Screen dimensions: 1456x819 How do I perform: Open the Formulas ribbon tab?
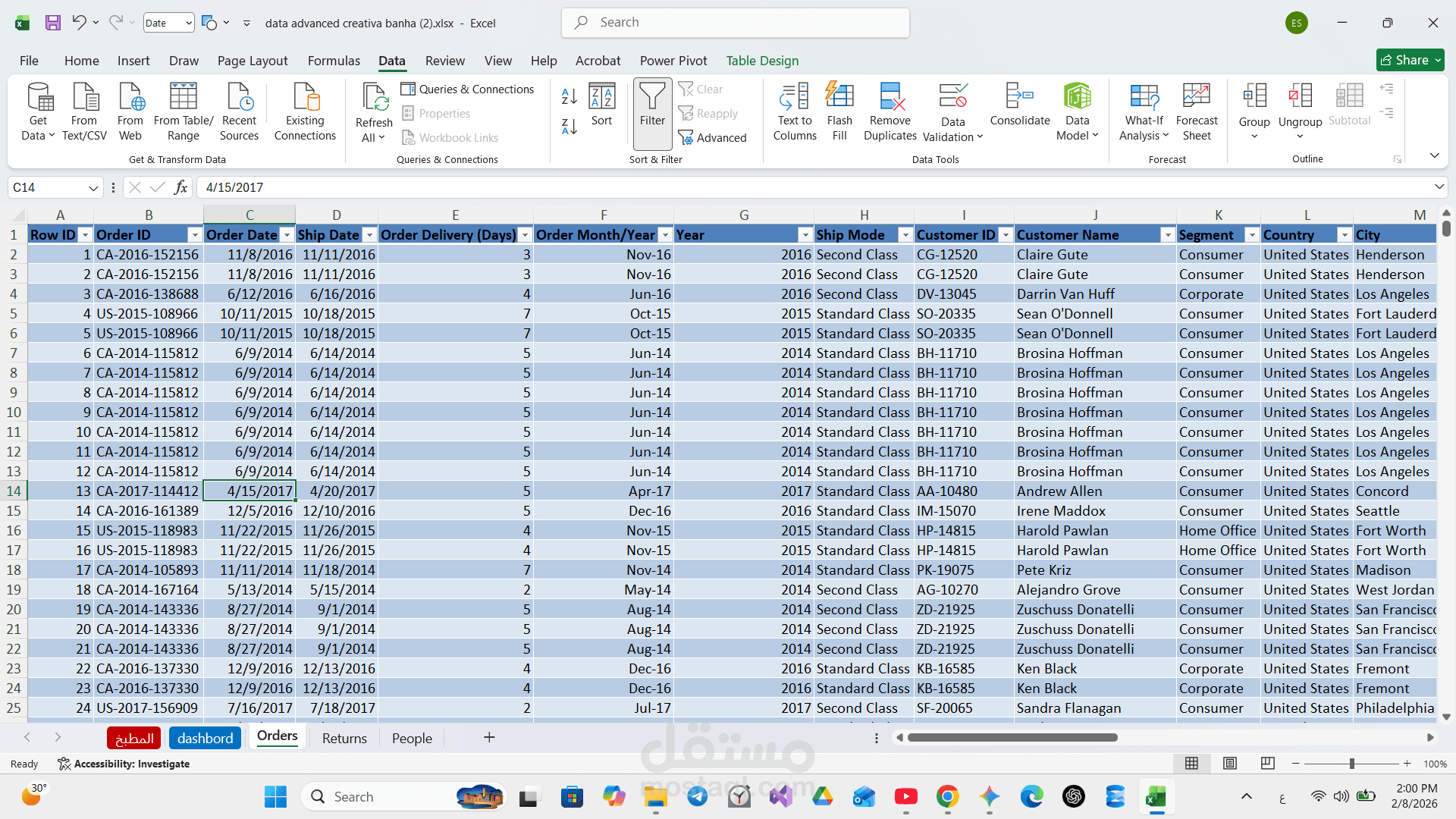(334, 61)
